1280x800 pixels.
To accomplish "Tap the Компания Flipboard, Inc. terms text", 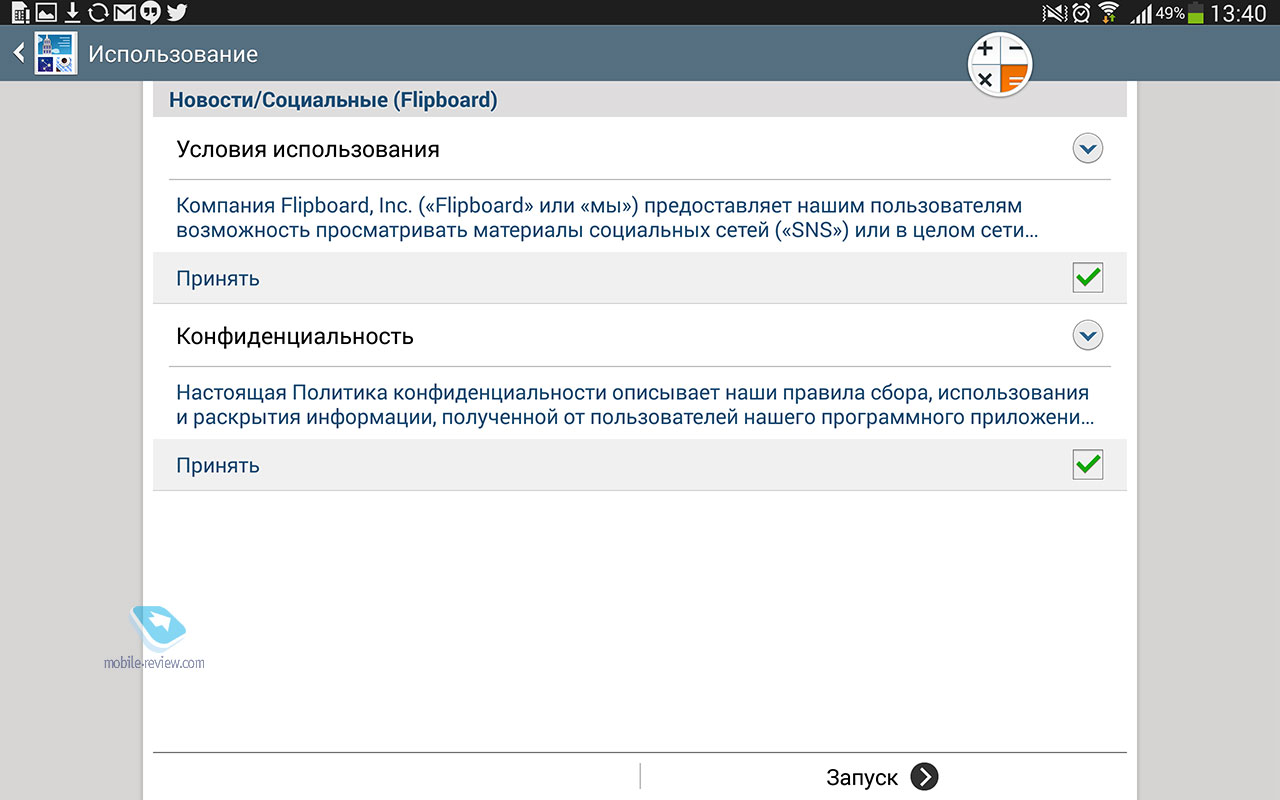I will pos(607,217).
